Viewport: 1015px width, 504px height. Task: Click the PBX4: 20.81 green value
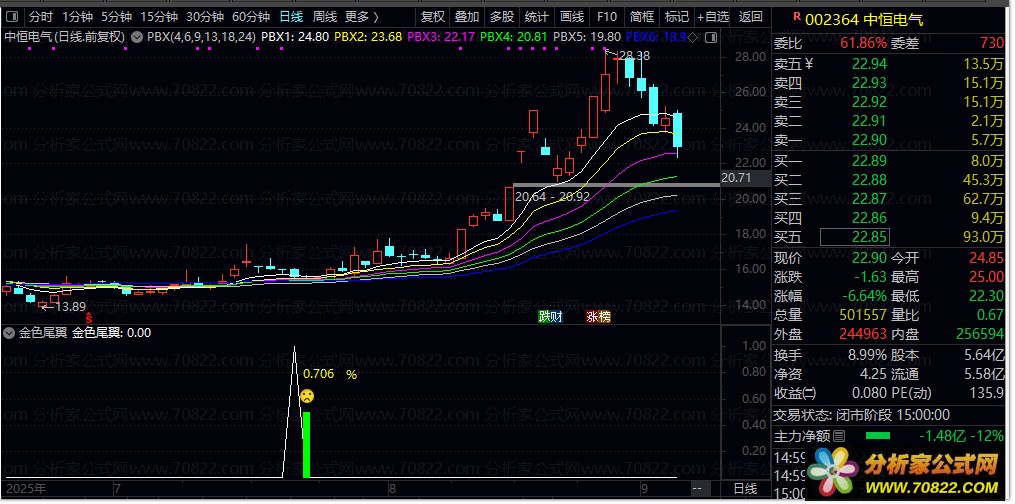point(513,37)
